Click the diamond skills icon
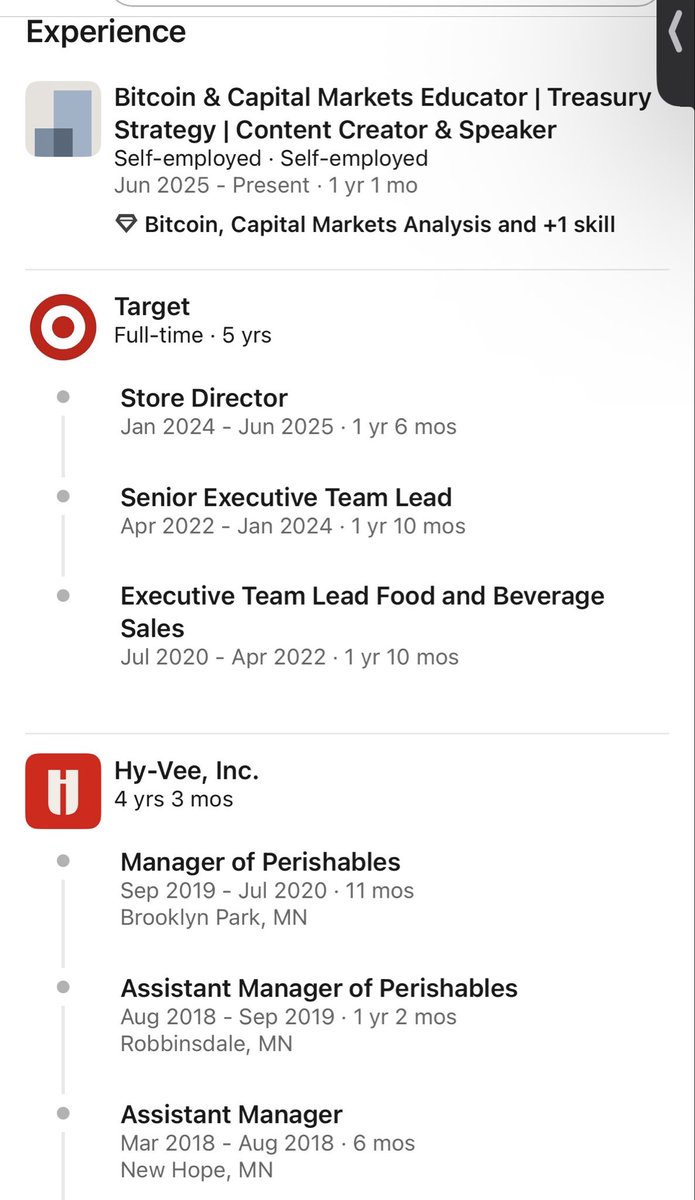 [x=126, y=224]
